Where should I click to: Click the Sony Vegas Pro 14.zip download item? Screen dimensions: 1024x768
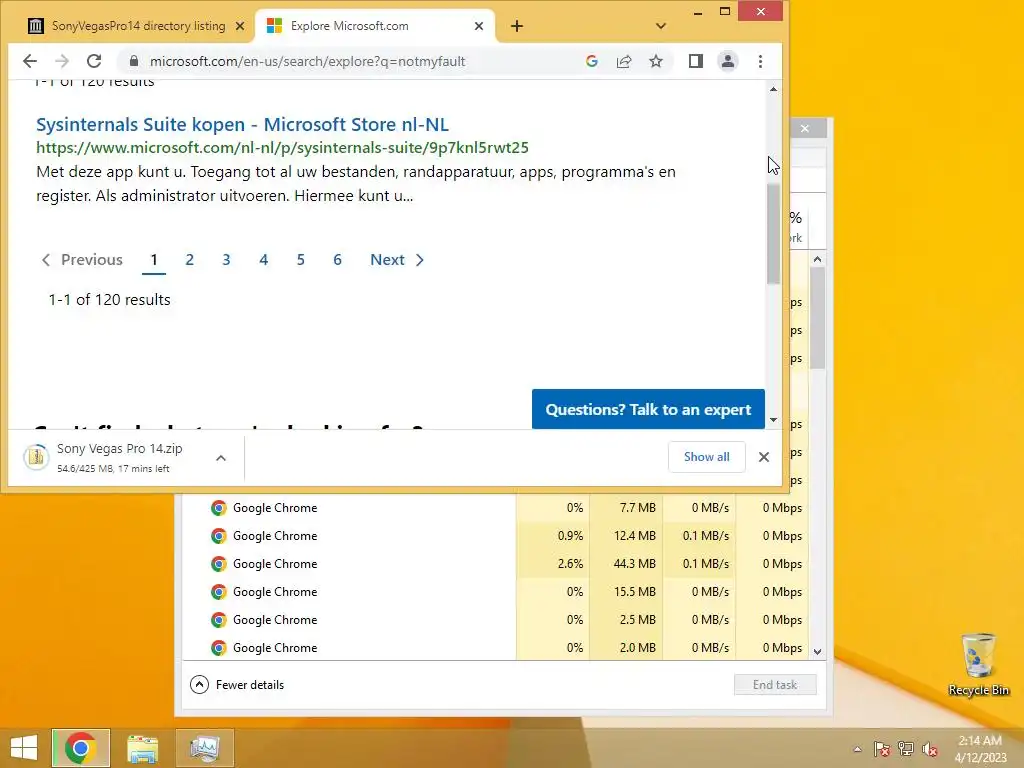pos(119,457)
